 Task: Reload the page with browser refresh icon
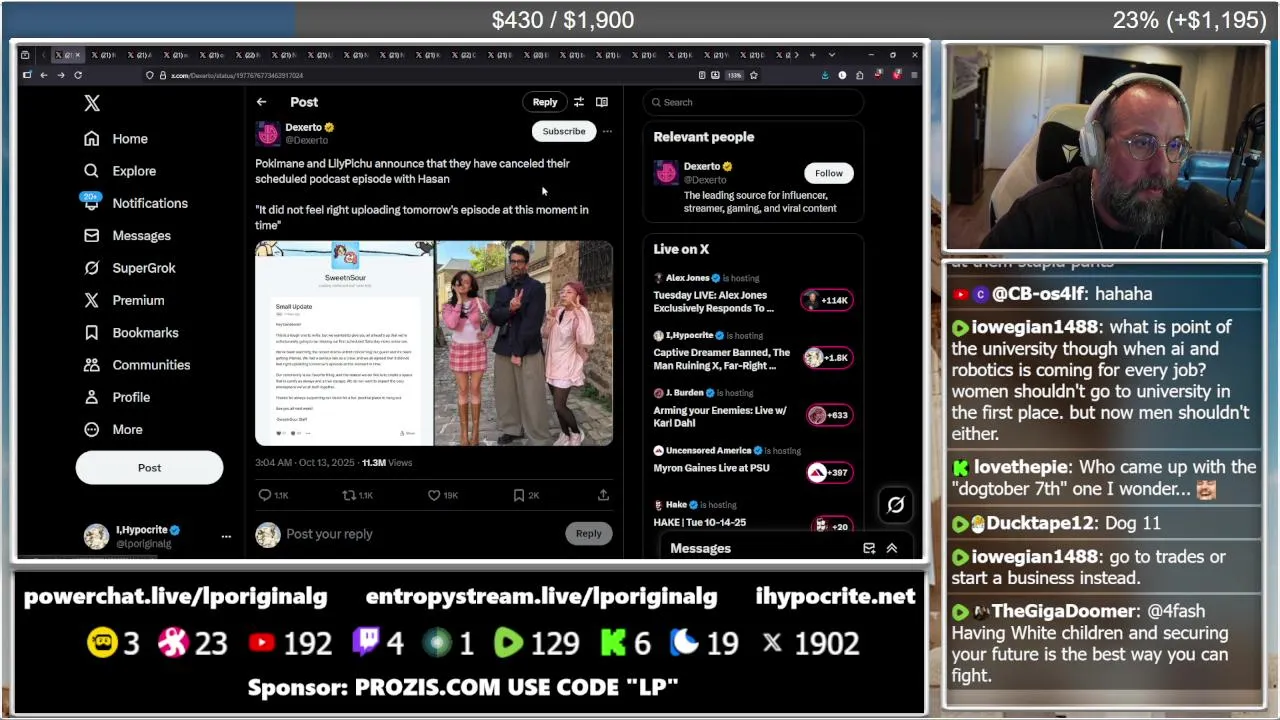coord(78,75)
